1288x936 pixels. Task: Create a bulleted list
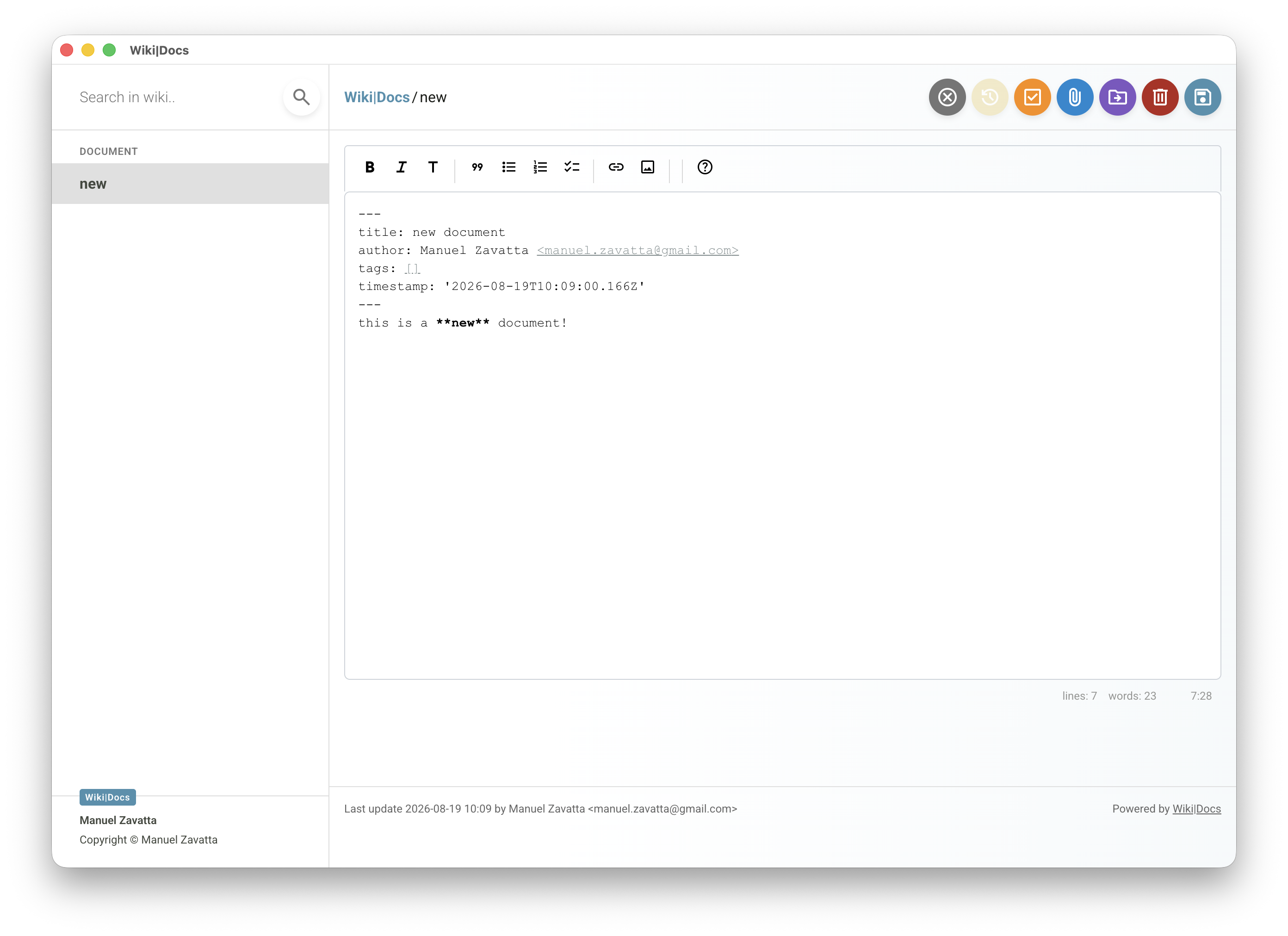click(x=509, y=167)
